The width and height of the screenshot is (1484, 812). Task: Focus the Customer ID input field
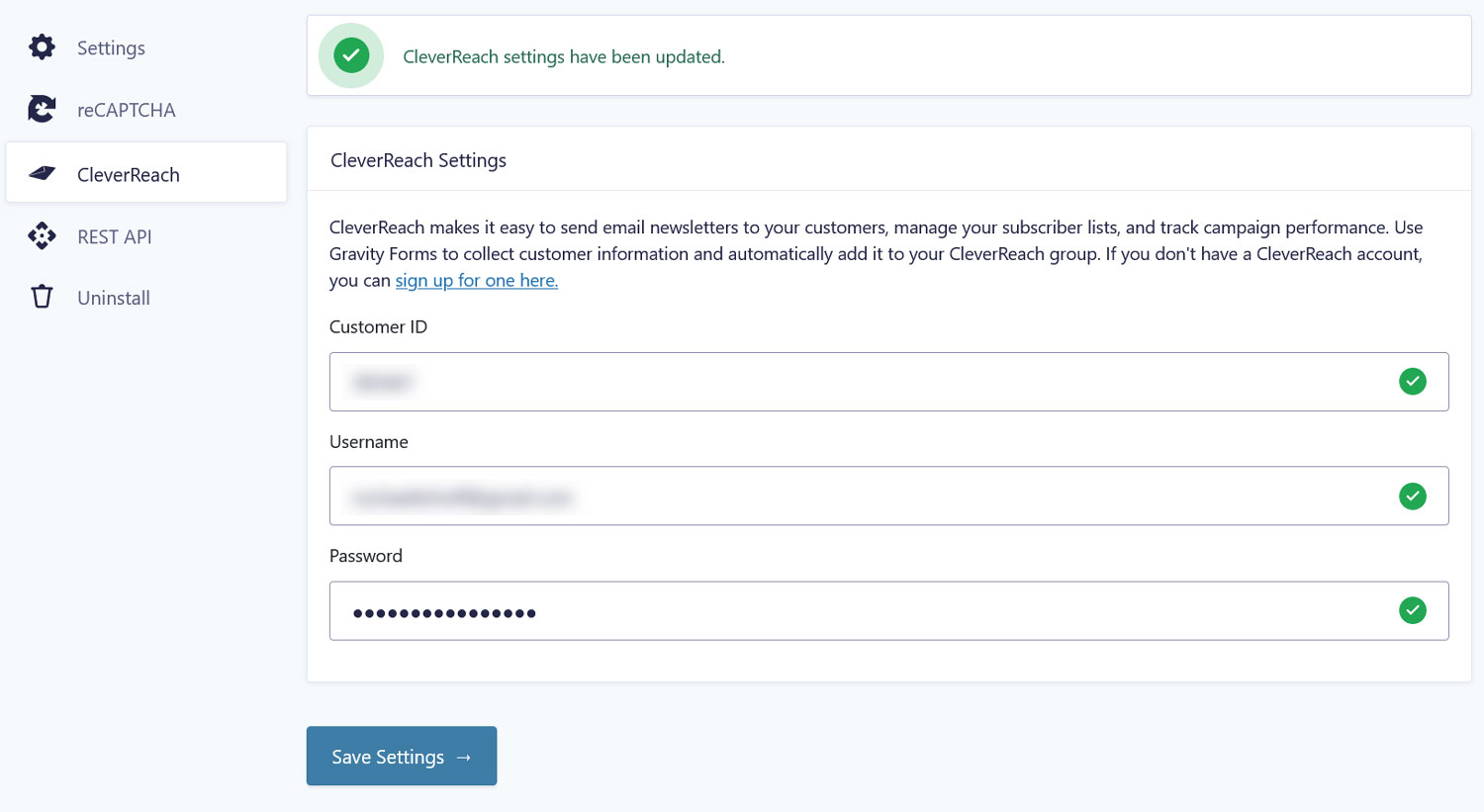tap(888, 382)
